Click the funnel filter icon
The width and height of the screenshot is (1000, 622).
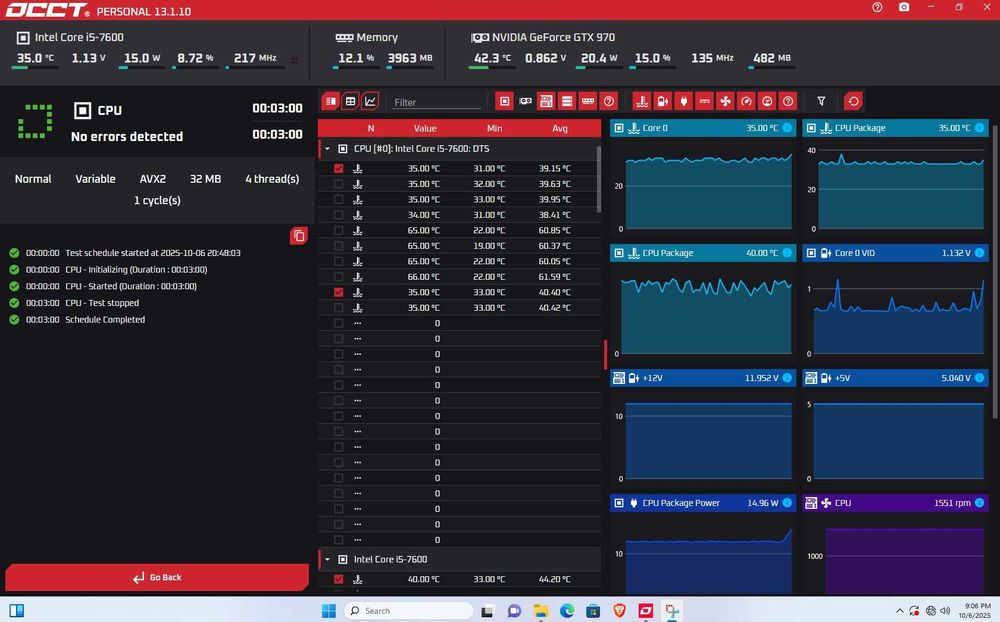click(821, 101)
